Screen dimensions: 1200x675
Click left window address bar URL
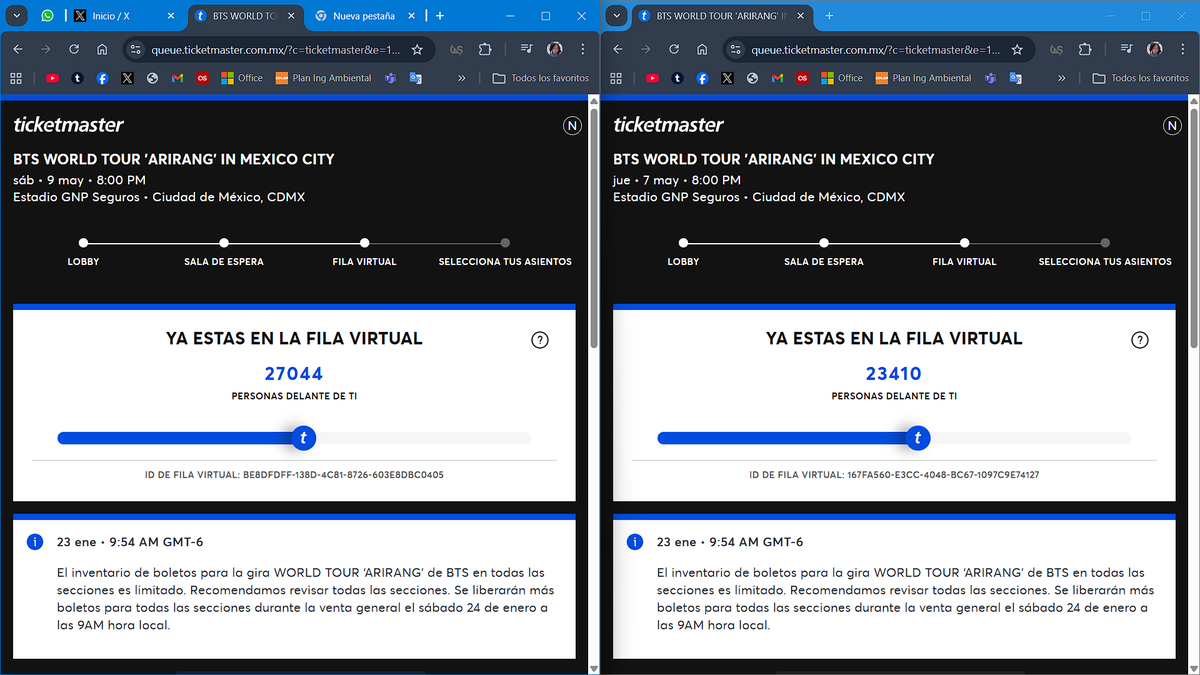(275, 49)
